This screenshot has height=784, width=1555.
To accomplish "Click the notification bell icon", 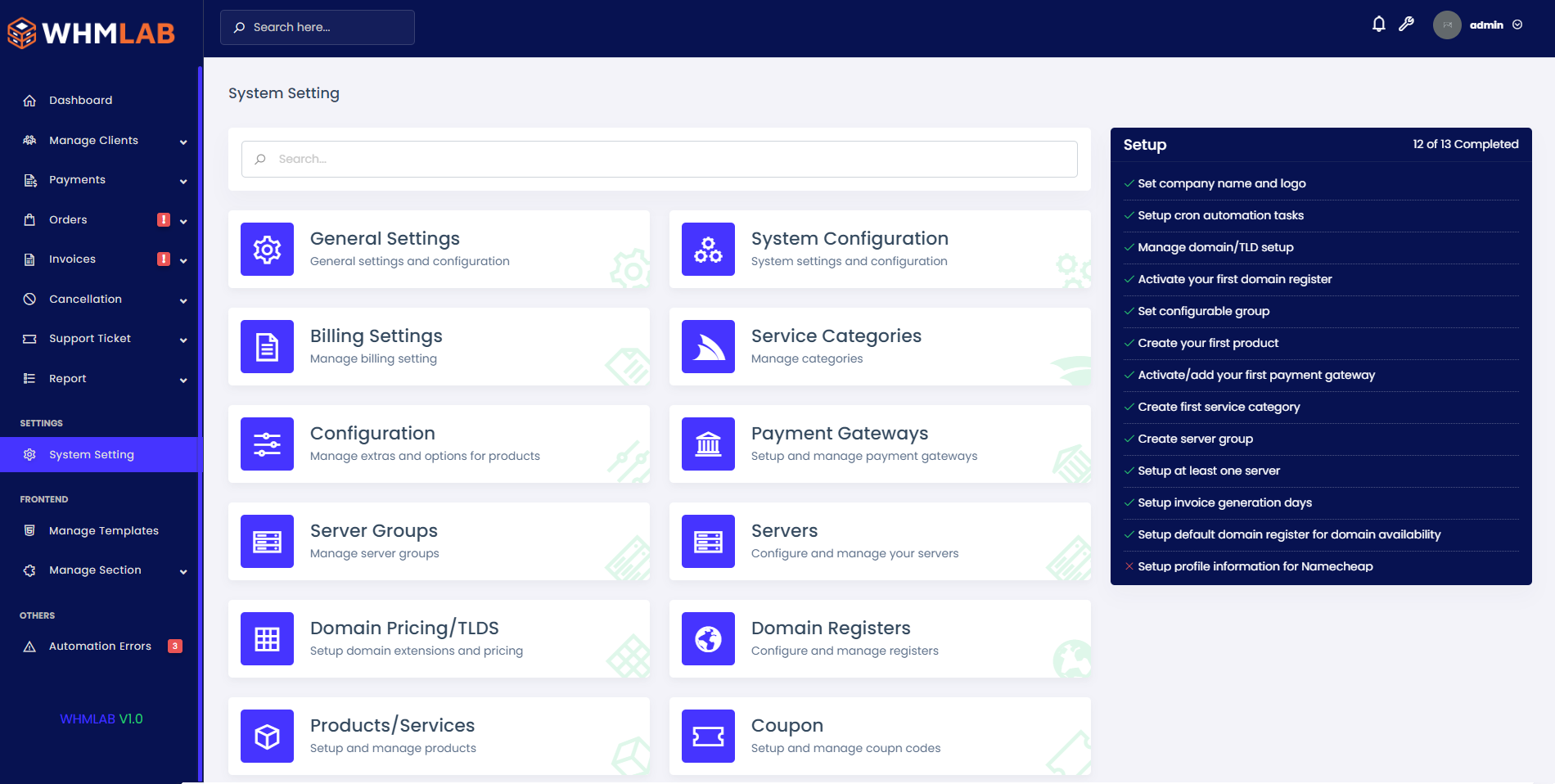I will [1378, 25].
